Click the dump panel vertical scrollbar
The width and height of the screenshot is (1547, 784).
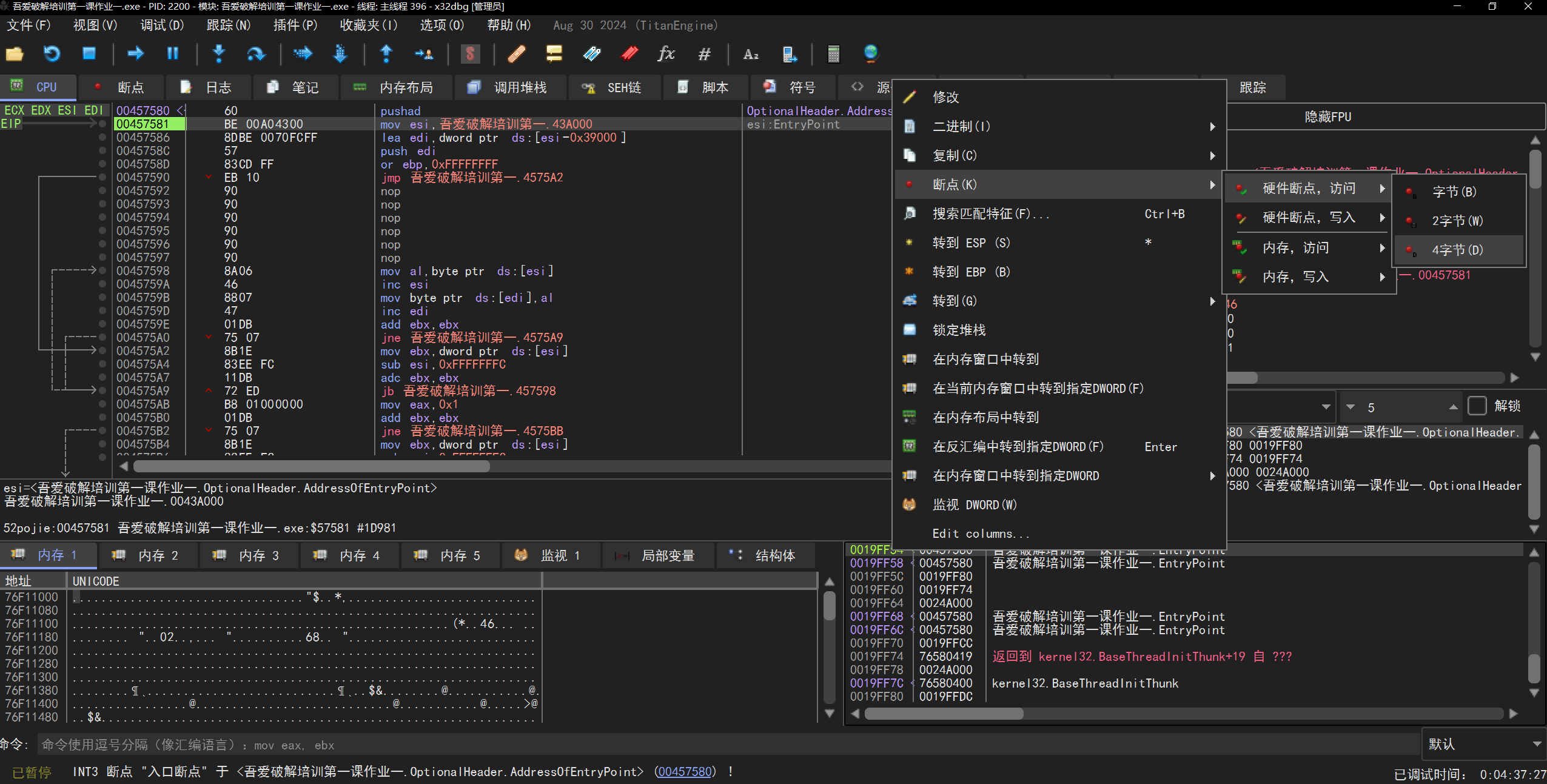(x=830, y=648)
